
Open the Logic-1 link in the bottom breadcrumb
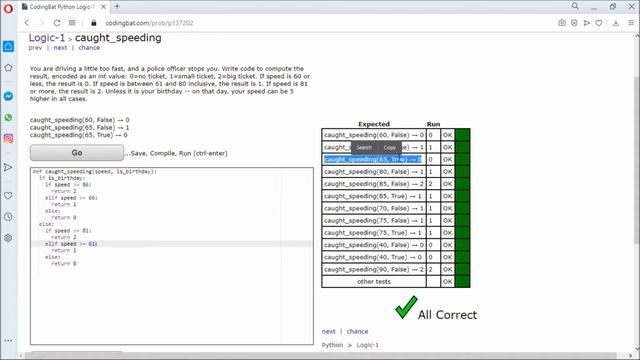(367, 345)
